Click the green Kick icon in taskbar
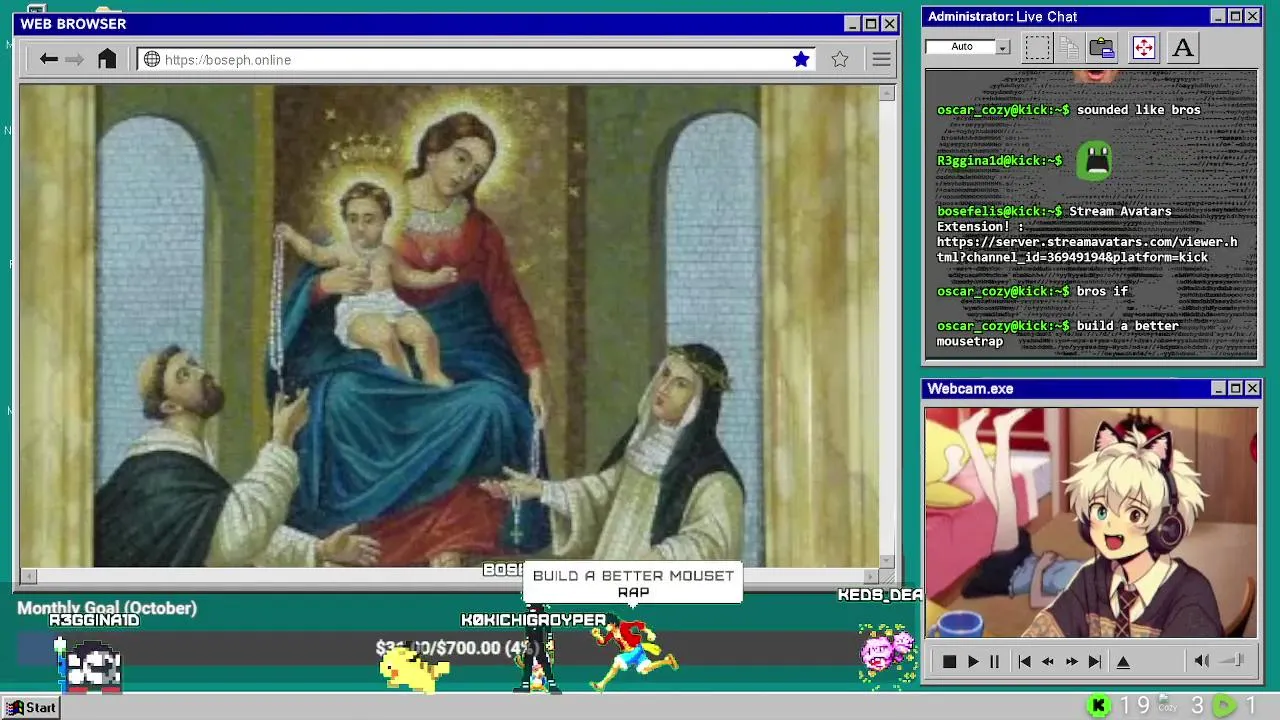This screenshot has height=720, width=1280. point(1098,706)
